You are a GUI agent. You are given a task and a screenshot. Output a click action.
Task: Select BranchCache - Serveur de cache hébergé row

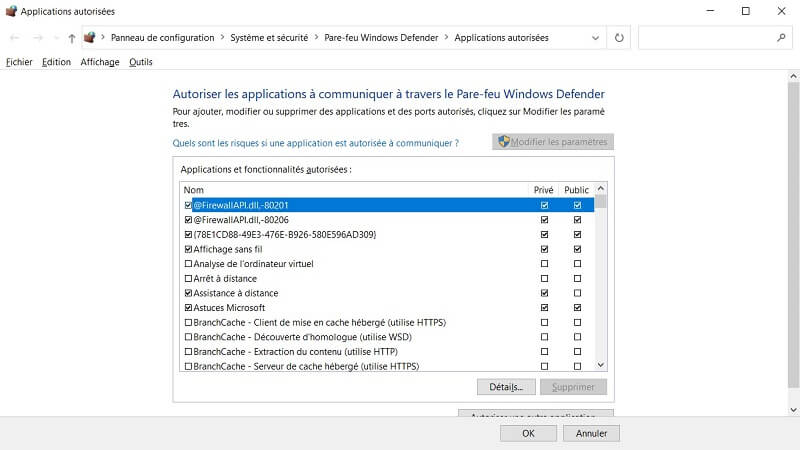(306, 366)
